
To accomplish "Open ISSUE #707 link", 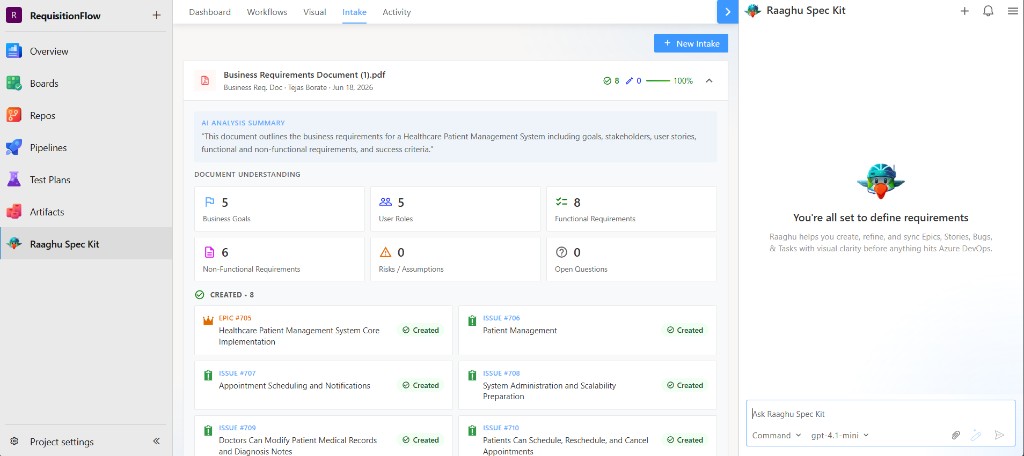I will click(x=237, y=373).
